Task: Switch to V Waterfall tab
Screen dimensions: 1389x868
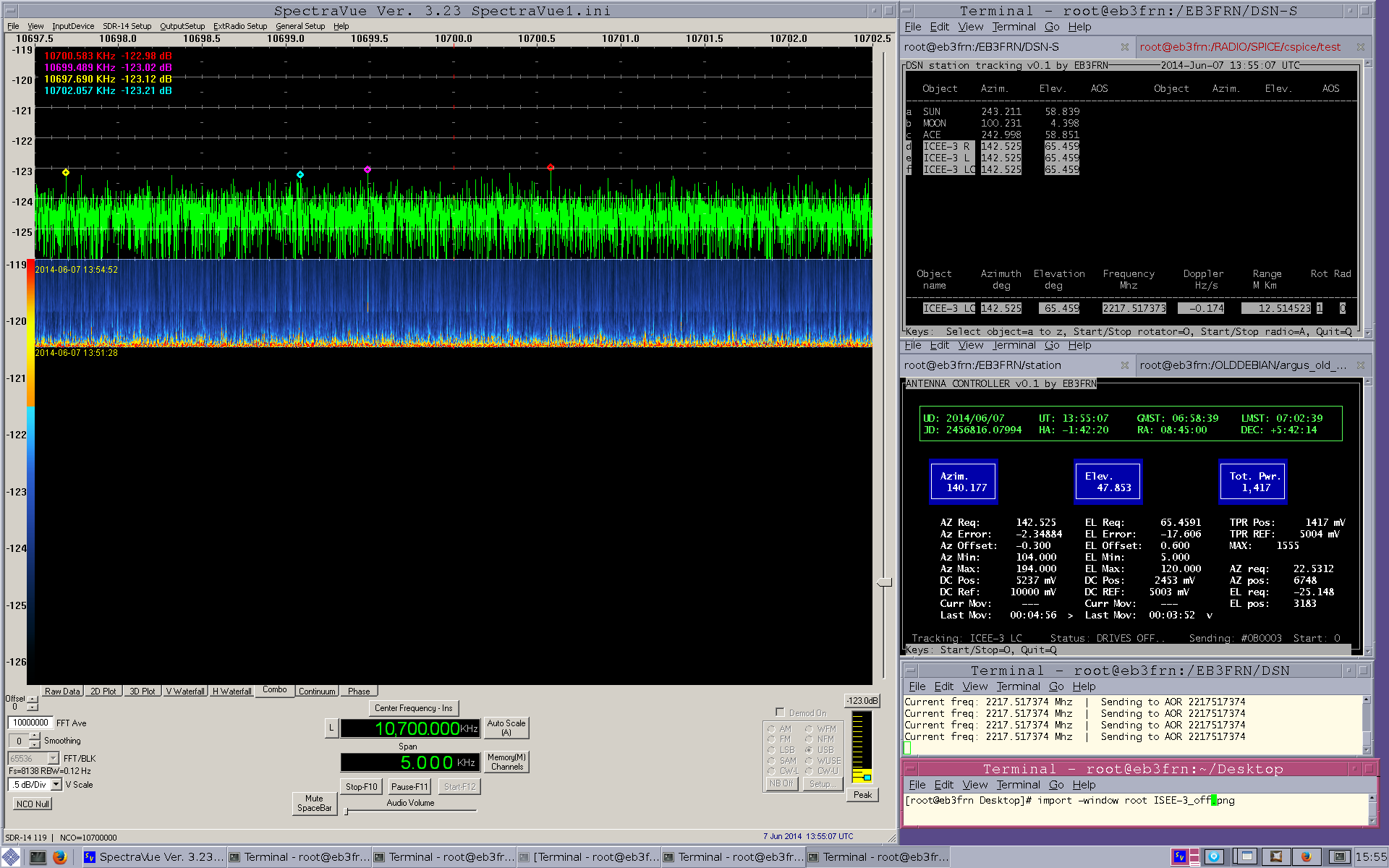Action: tap(185, 692)
